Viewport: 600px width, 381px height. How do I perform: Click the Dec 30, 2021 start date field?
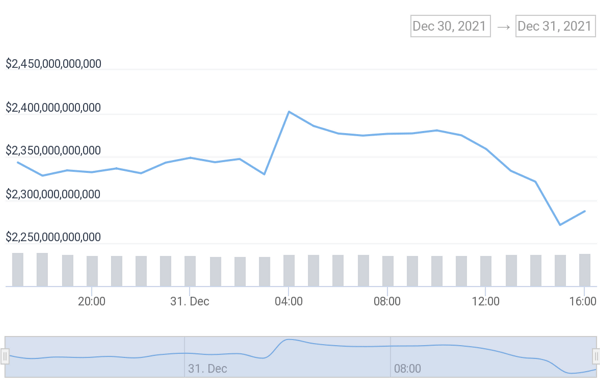coord(450,26)
